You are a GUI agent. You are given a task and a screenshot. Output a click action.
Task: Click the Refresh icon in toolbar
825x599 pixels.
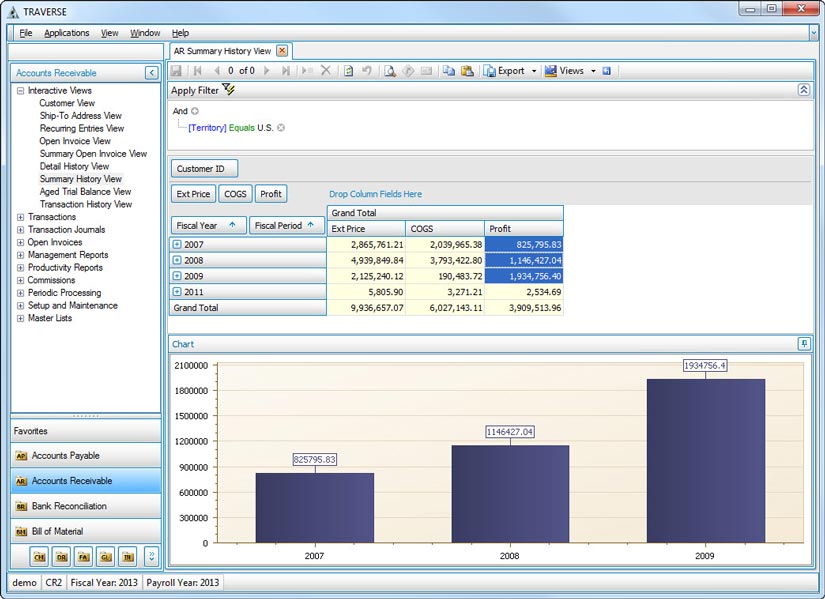(x=348, y=71)
